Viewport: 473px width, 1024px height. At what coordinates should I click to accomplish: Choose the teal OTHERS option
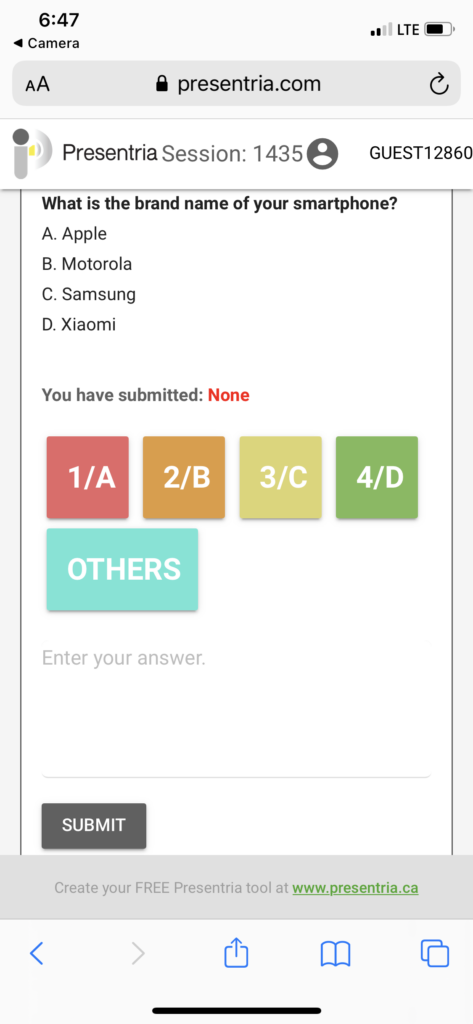(122, 569)
